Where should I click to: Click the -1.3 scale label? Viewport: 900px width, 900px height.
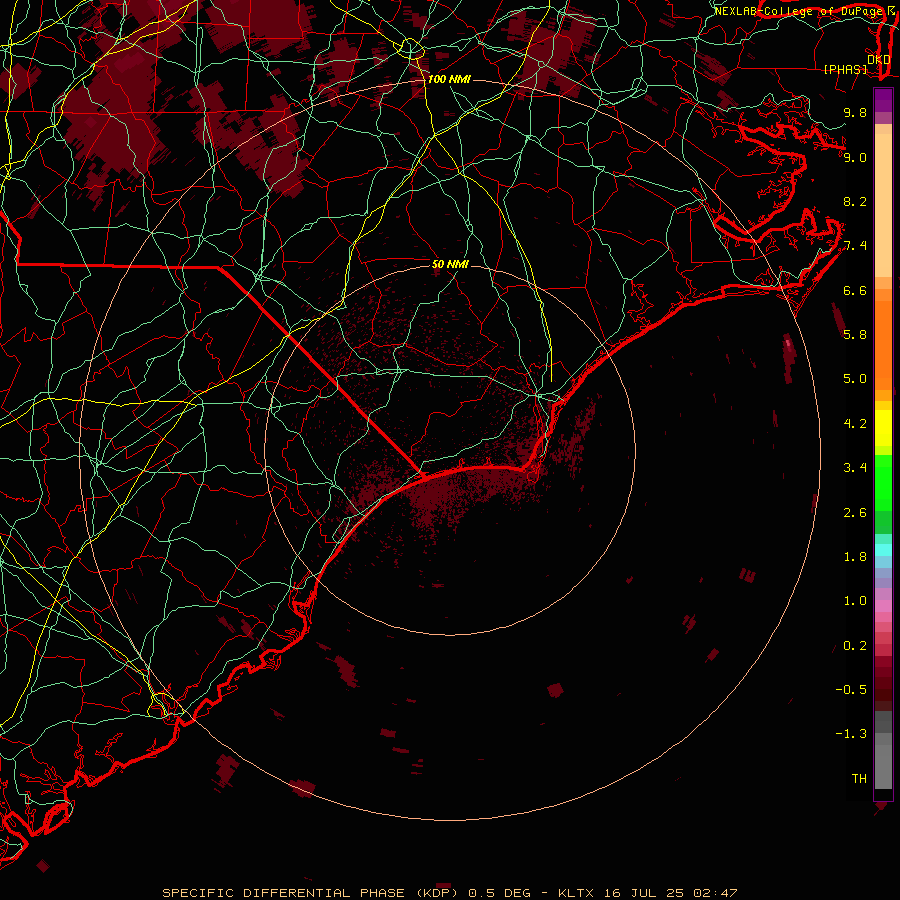tap(851, 734)
